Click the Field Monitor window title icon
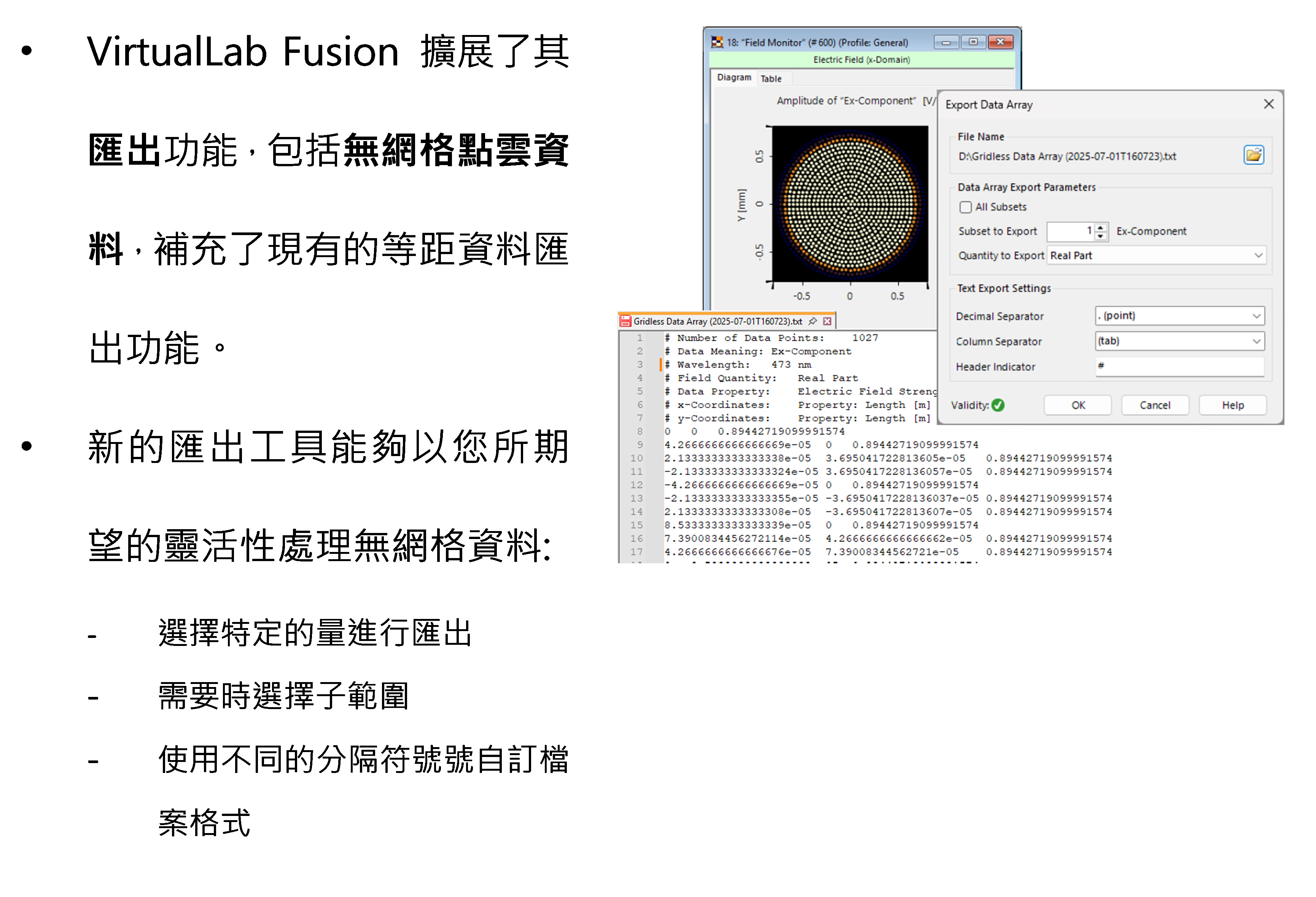 [x=717, y=43]
